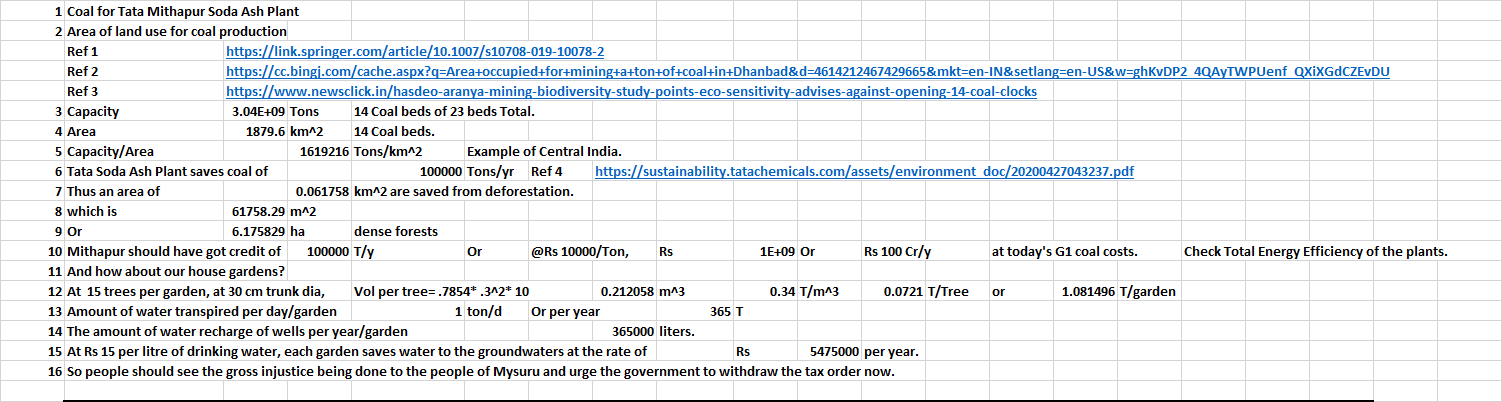Click the 'Rs 100 Cr/y' cell
The width and height of the screenshot is (1502, 402).
[897, 251]
